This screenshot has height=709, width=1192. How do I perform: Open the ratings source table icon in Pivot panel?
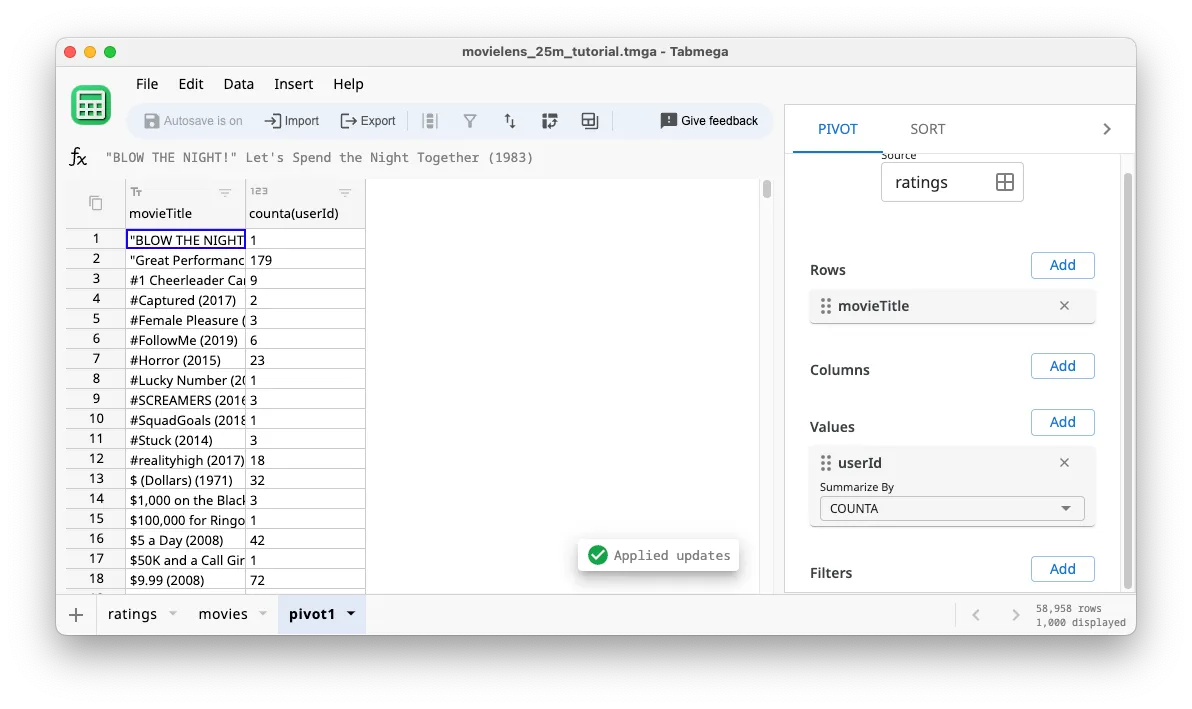click(x=1006, y=181)
